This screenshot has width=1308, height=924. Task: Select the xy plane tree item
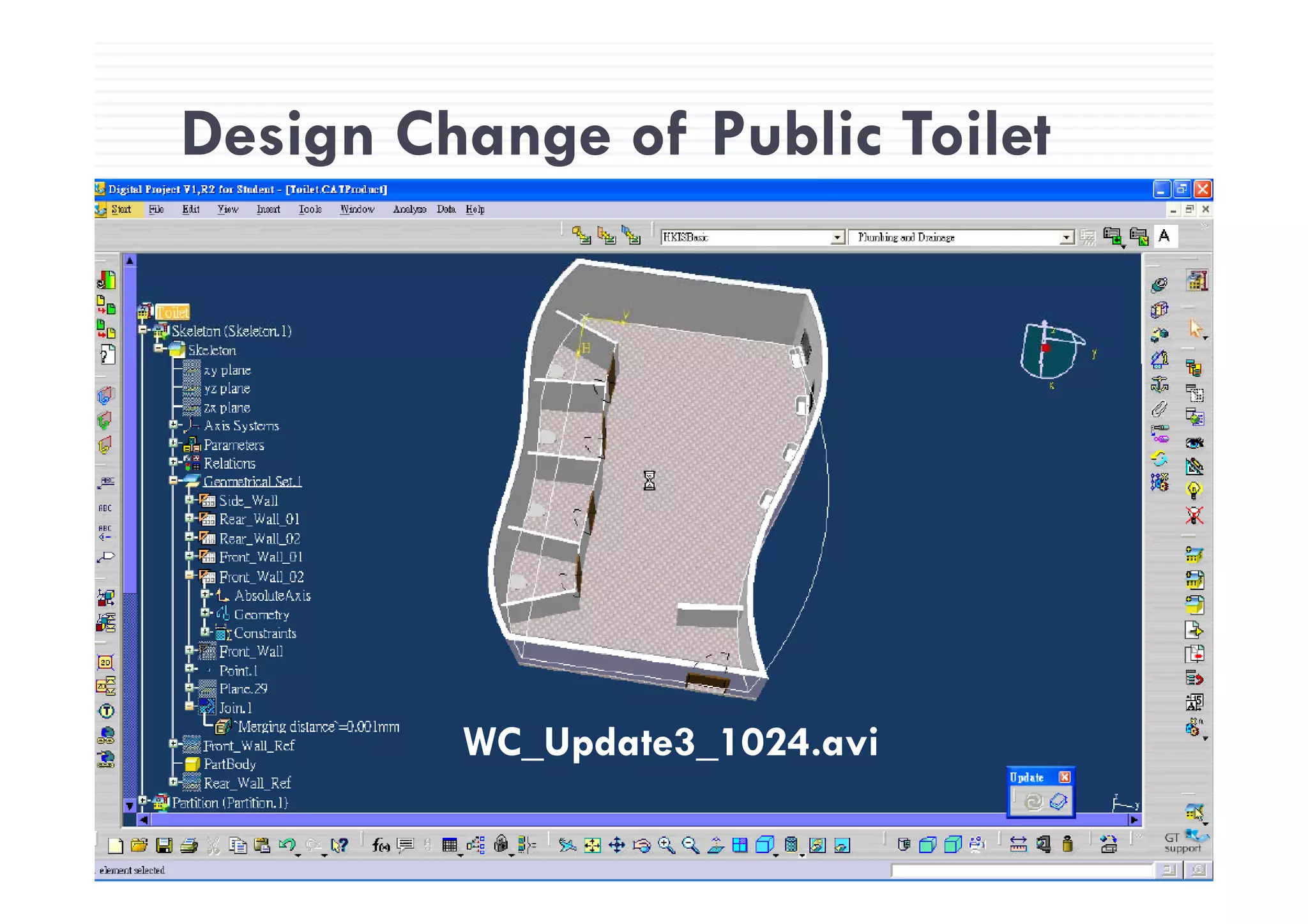(x=227, y=370)
